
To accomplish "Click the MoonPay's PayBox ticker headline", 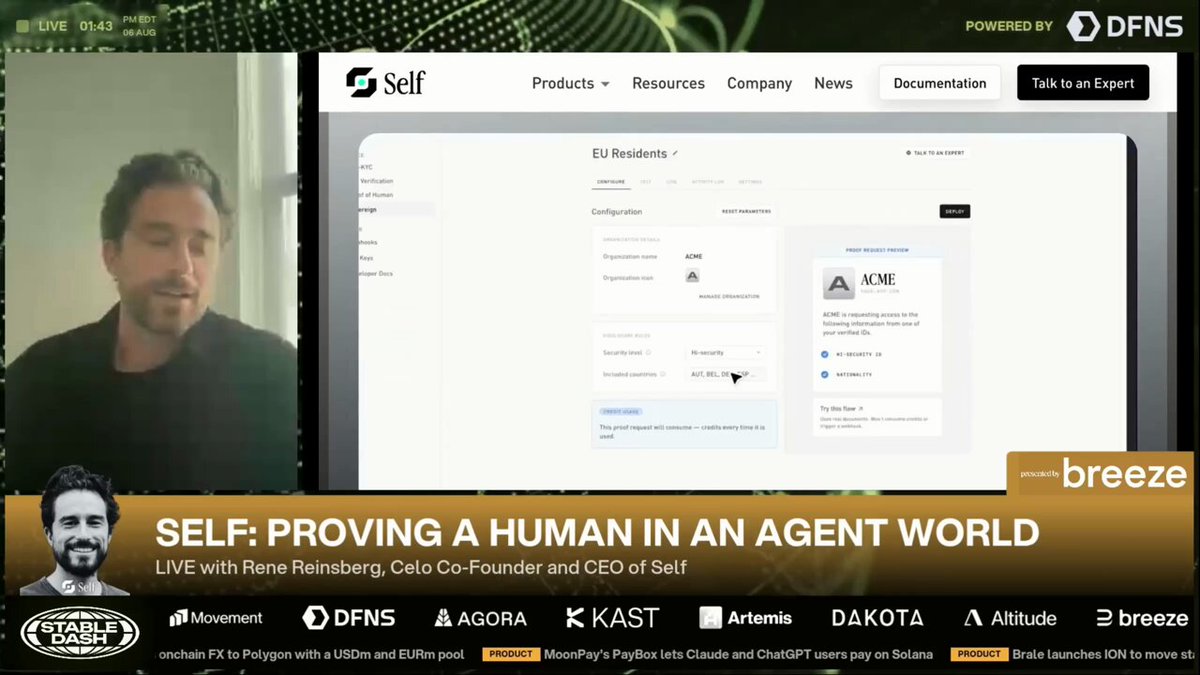I will 738,654.
